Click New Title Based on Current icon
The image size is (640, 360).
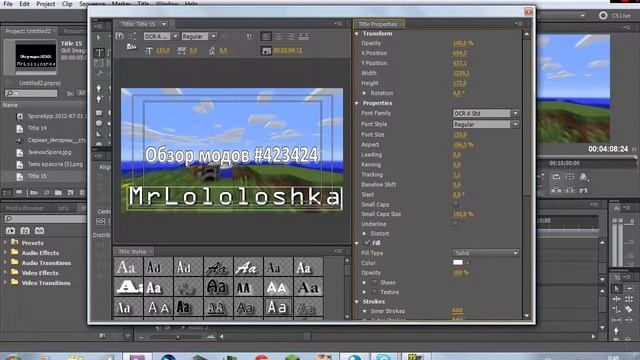click(x=119, y=36)
